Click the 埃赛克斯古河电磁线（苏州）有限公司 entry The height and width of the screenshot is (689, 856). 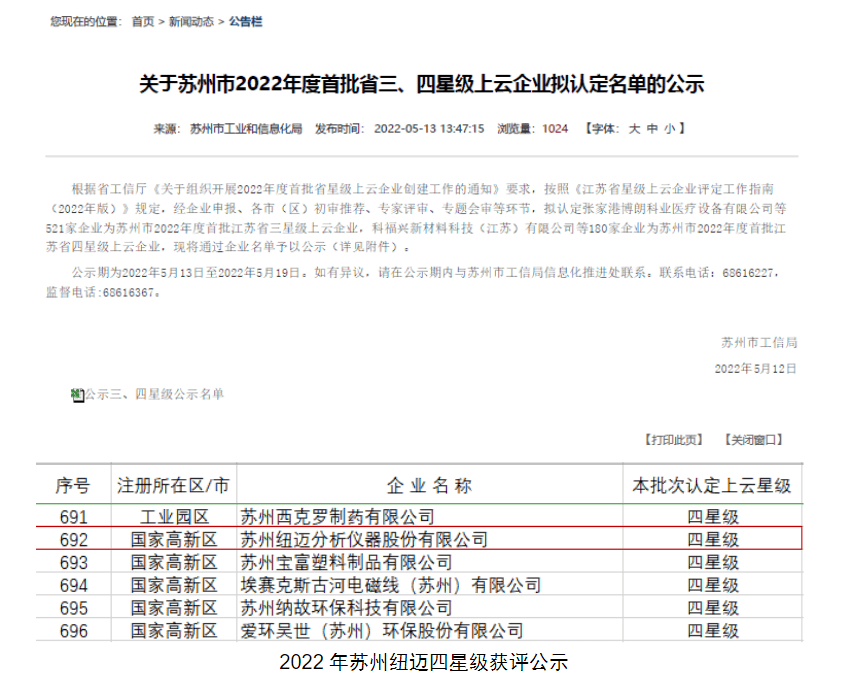[390, 585]
